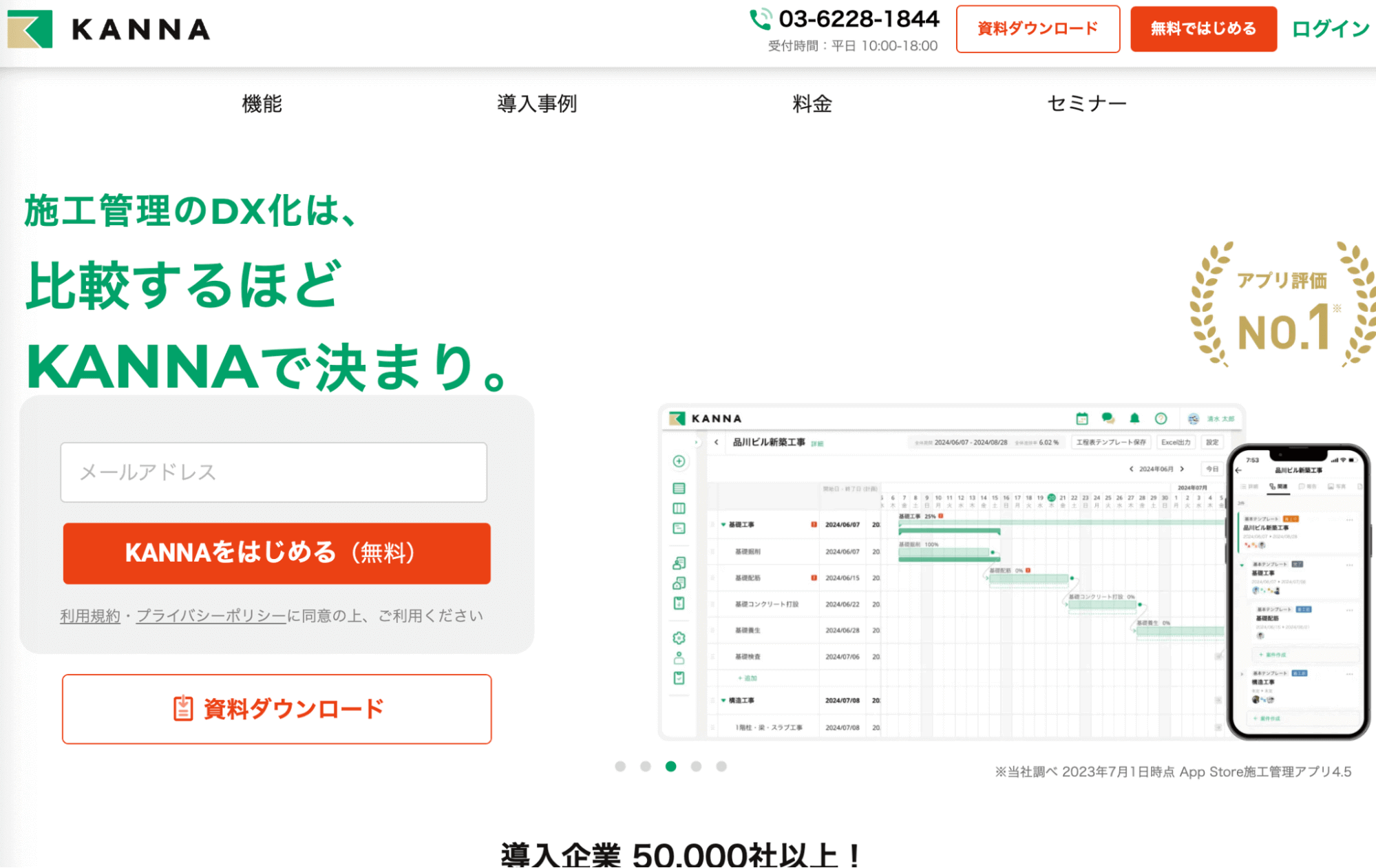Click chat bubbles icon in product preview
The image size is (1376, 868).
pyautogui.click(x=1108, y=419)
